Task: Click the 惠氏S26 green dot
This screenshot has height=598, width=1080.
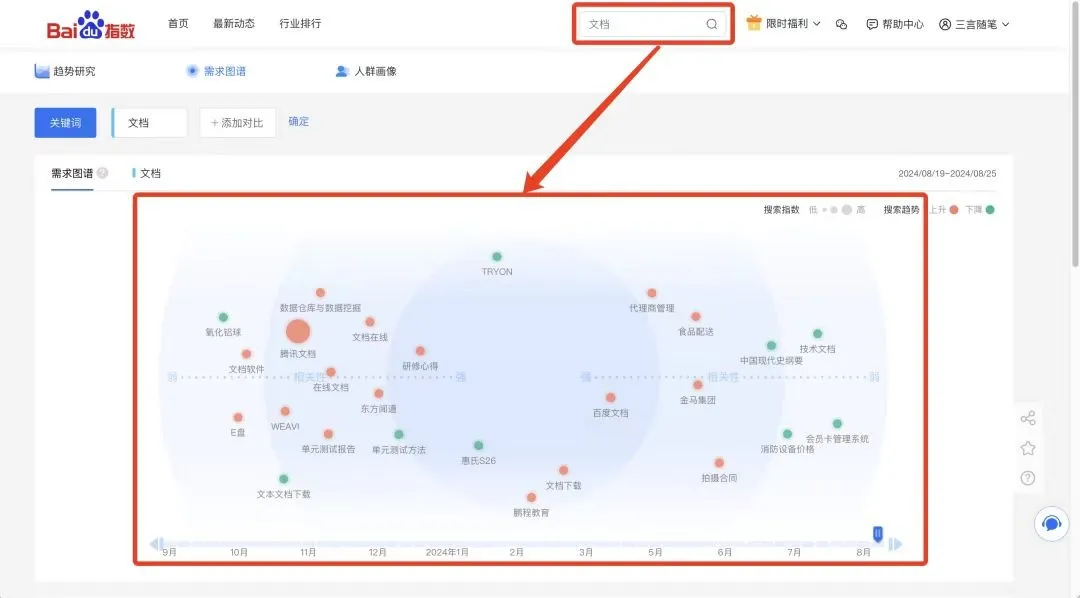Action: pyautogui.click(x=478, y=445)
